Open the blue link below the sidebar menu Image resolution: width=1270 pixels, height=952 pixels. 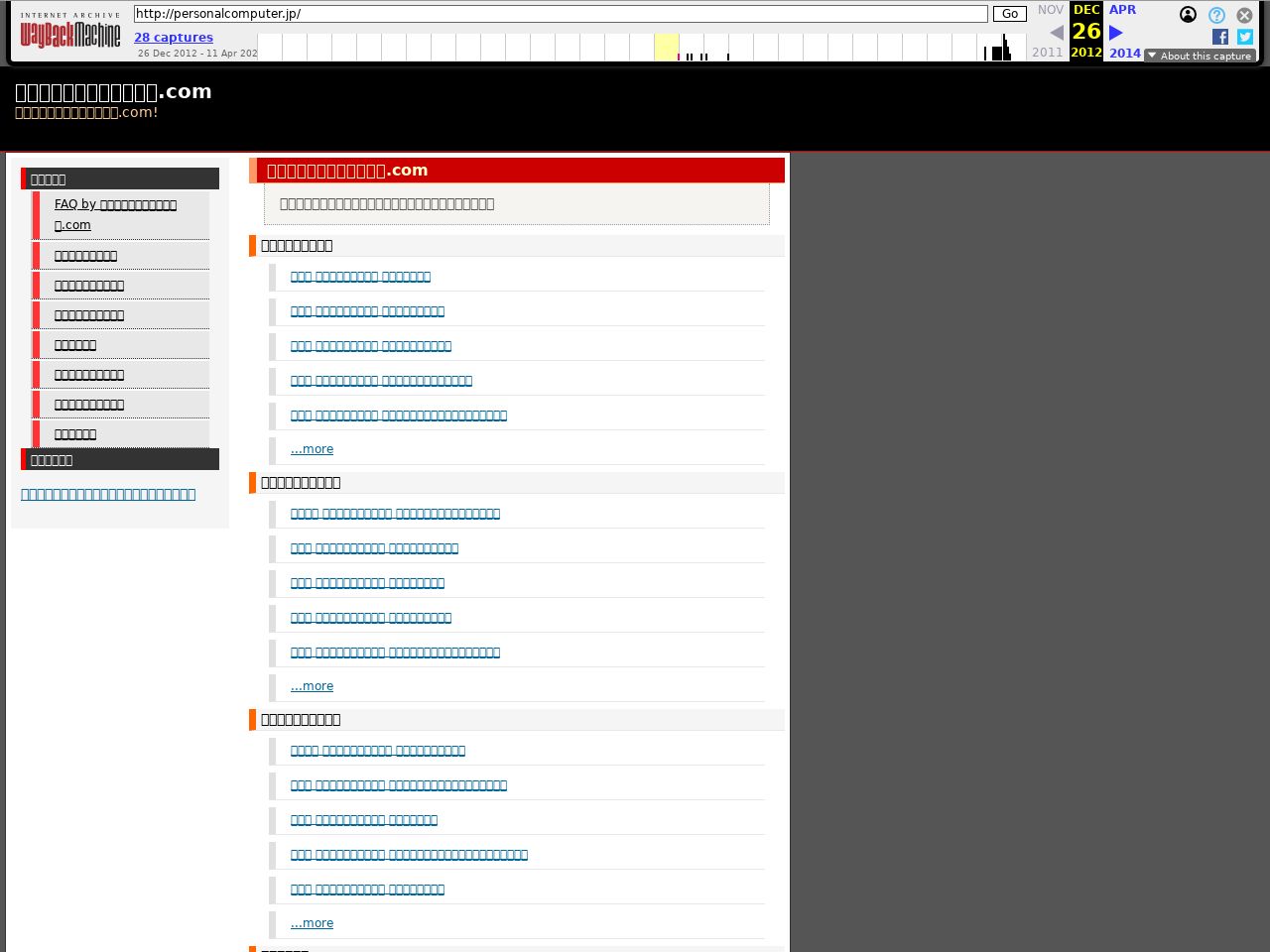[x=108, y=494]
